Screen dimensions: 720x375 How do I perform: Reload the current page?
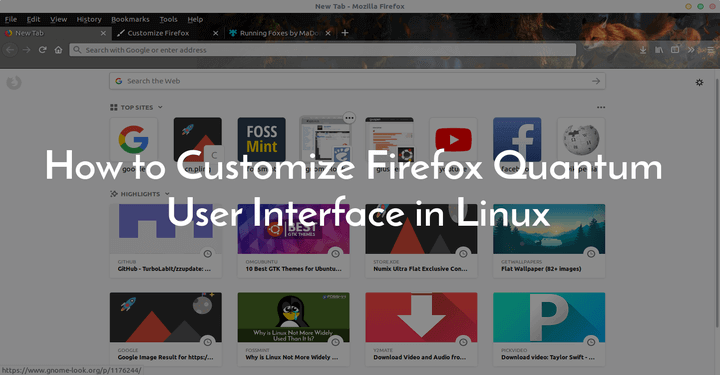(42, 50)
